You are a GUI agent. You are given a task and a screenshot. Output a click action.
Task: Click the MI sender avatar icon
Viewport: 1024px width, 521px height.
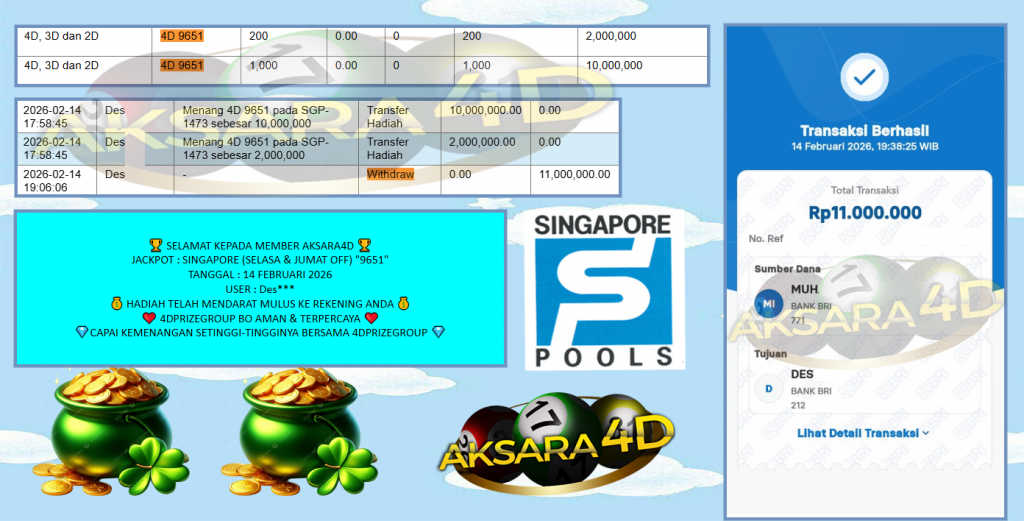coord(769,304)
